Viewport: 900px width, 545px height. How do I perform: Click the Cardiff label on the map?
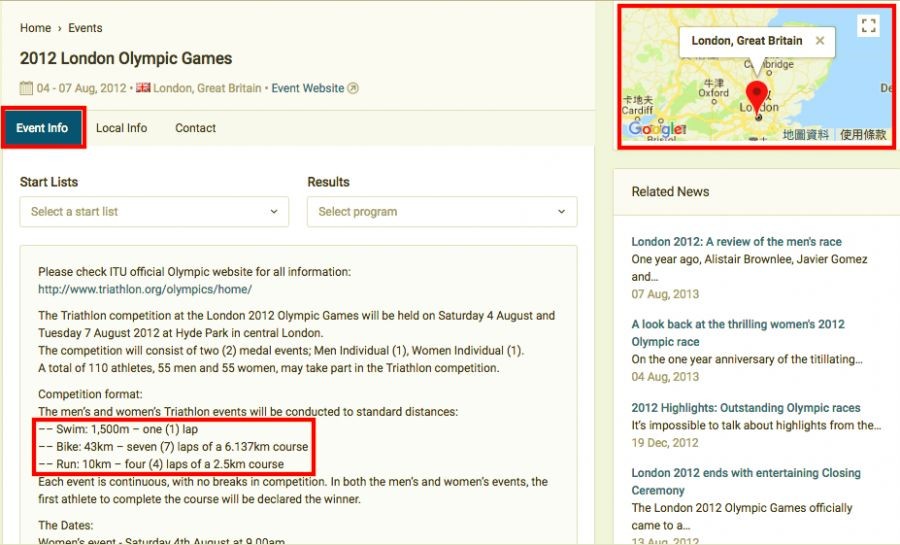637,110
